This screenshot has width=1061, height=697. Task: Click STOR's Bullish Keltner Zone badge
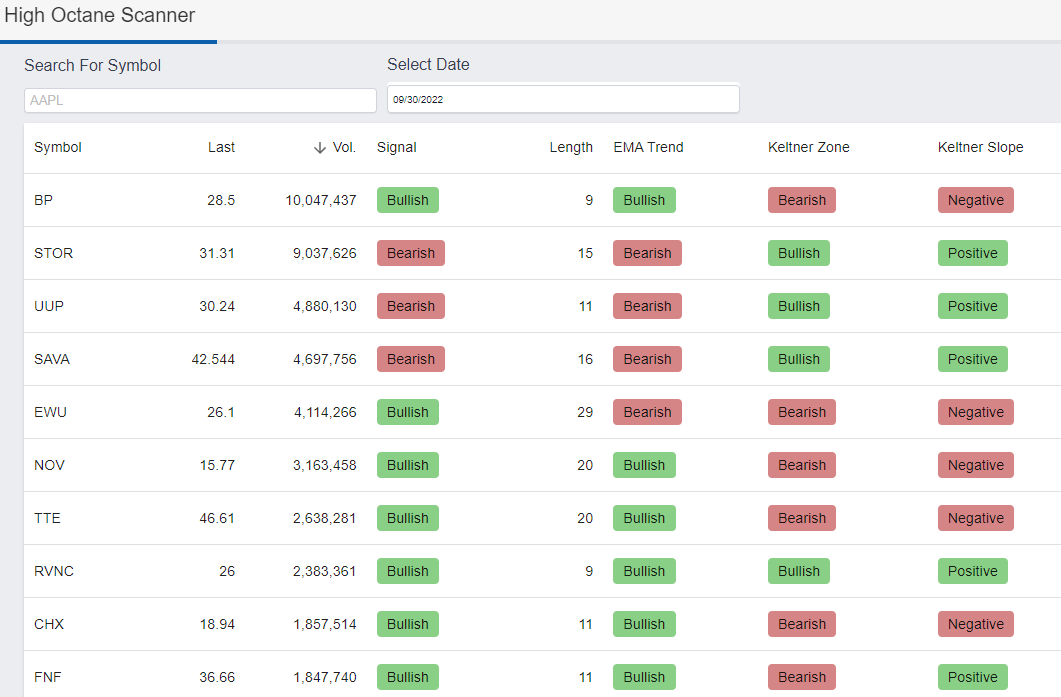[798, 253]
